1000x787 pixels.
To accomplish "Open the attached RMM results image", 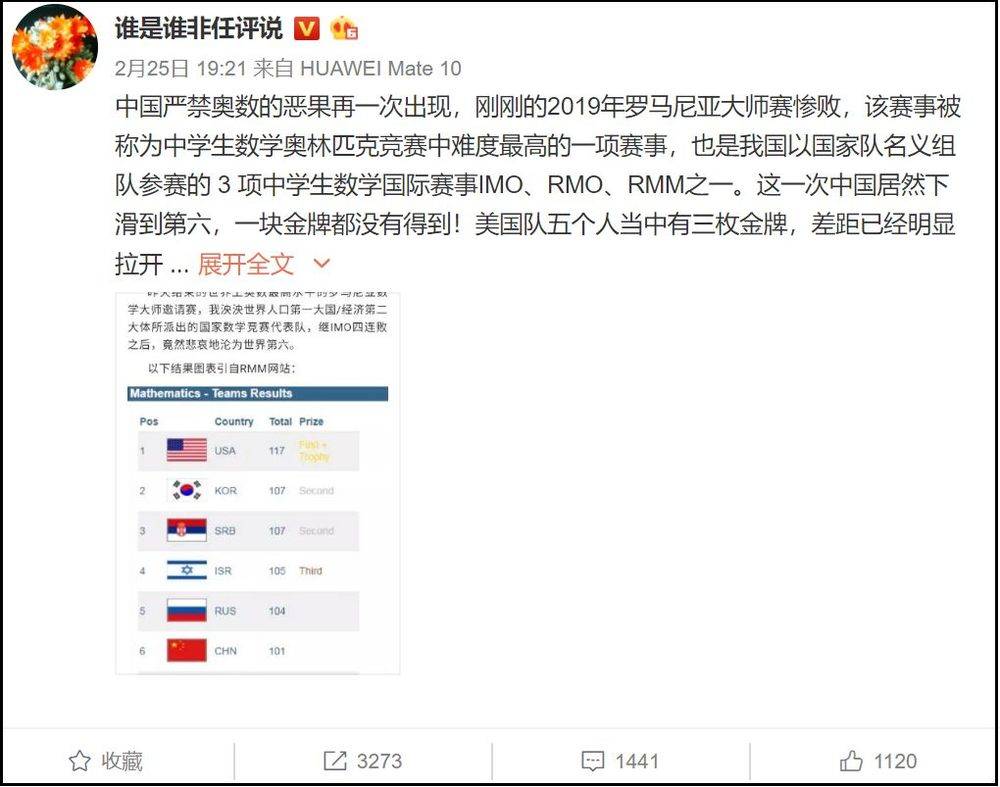I will pyautogui.click(x=258, y=483).
